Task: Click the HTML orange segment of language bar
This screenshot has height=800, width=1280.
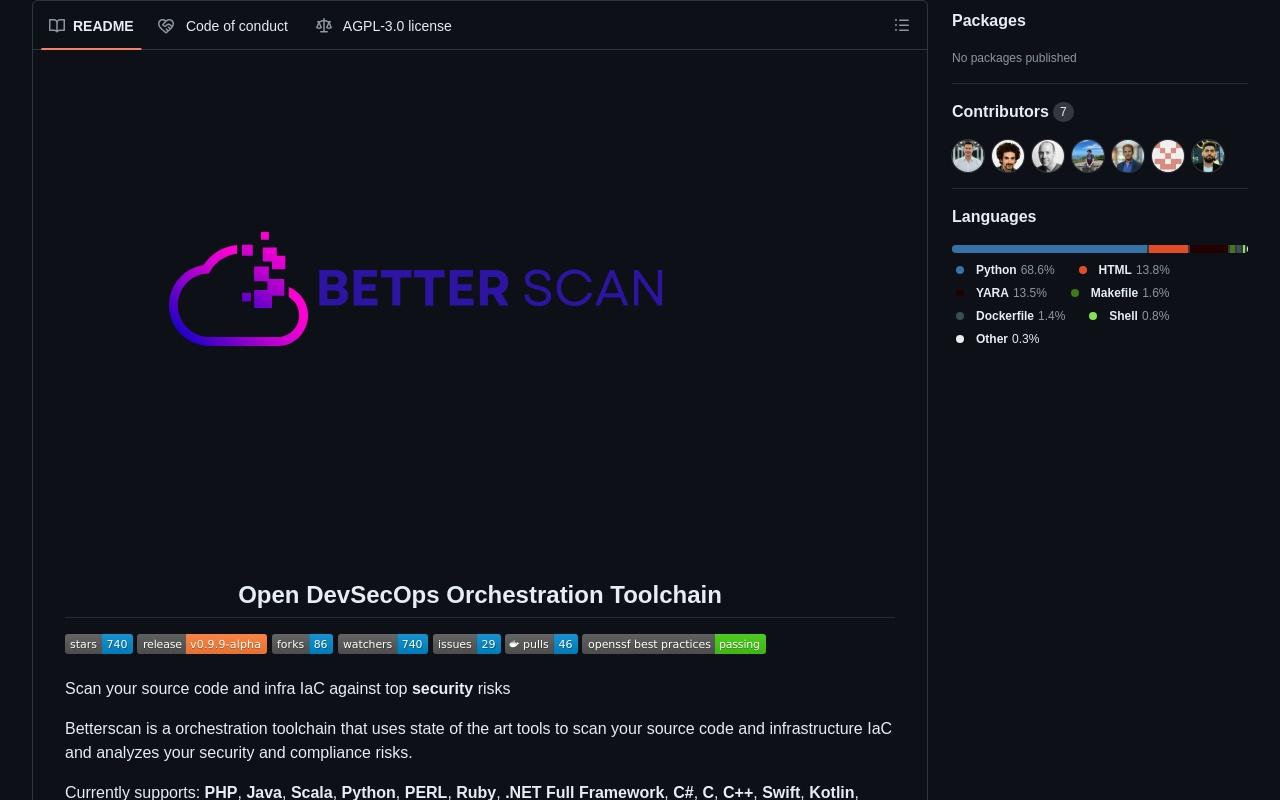Action: point(1169,249)
